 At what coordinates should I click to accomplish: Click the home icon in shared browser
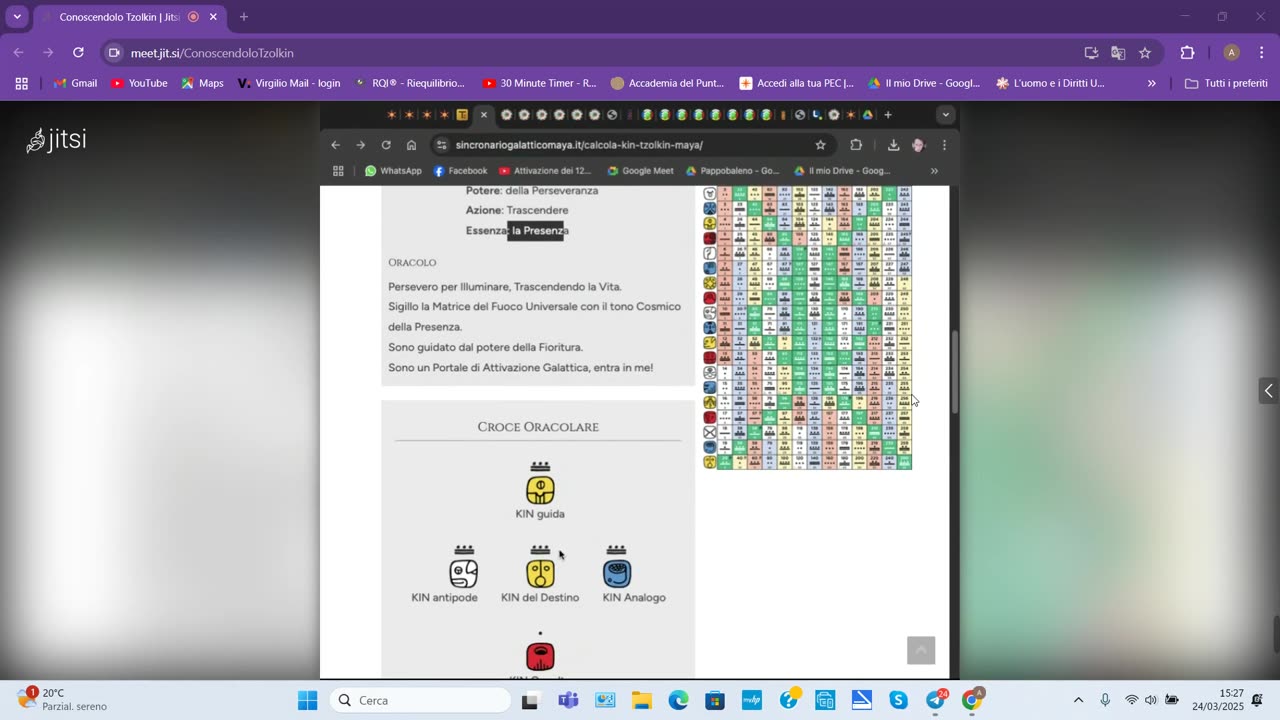point(411,145)
